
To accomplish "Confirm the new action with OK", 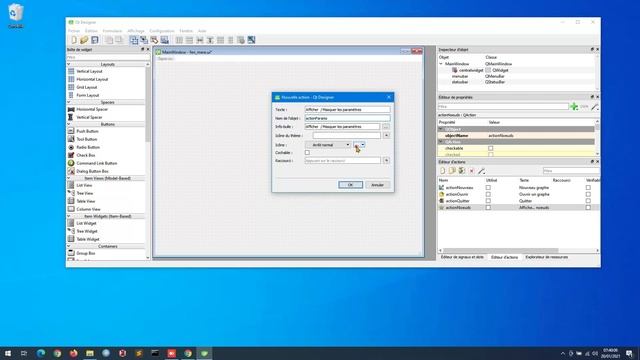I will 350,185.
